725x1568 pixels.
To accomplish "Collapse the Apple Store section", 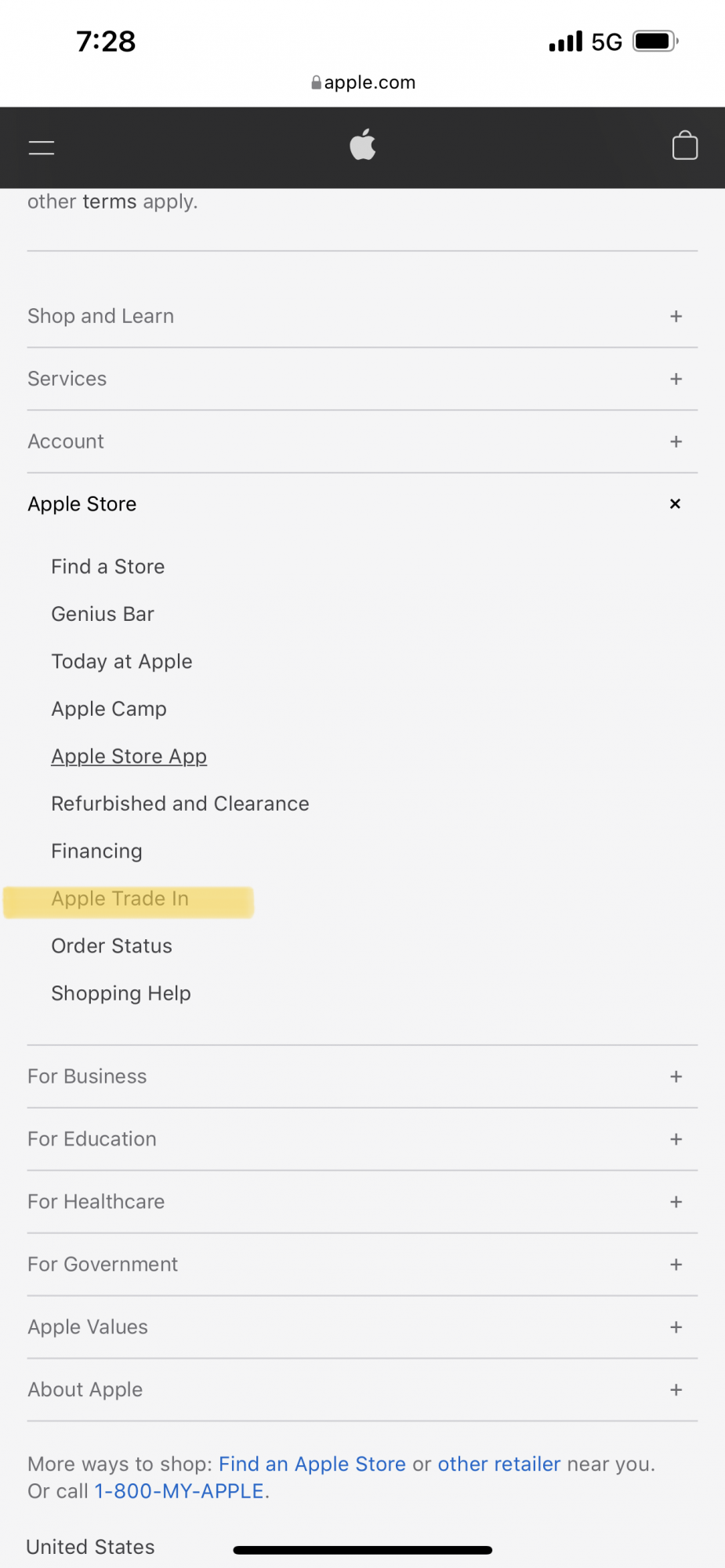I will pos(675,504).
